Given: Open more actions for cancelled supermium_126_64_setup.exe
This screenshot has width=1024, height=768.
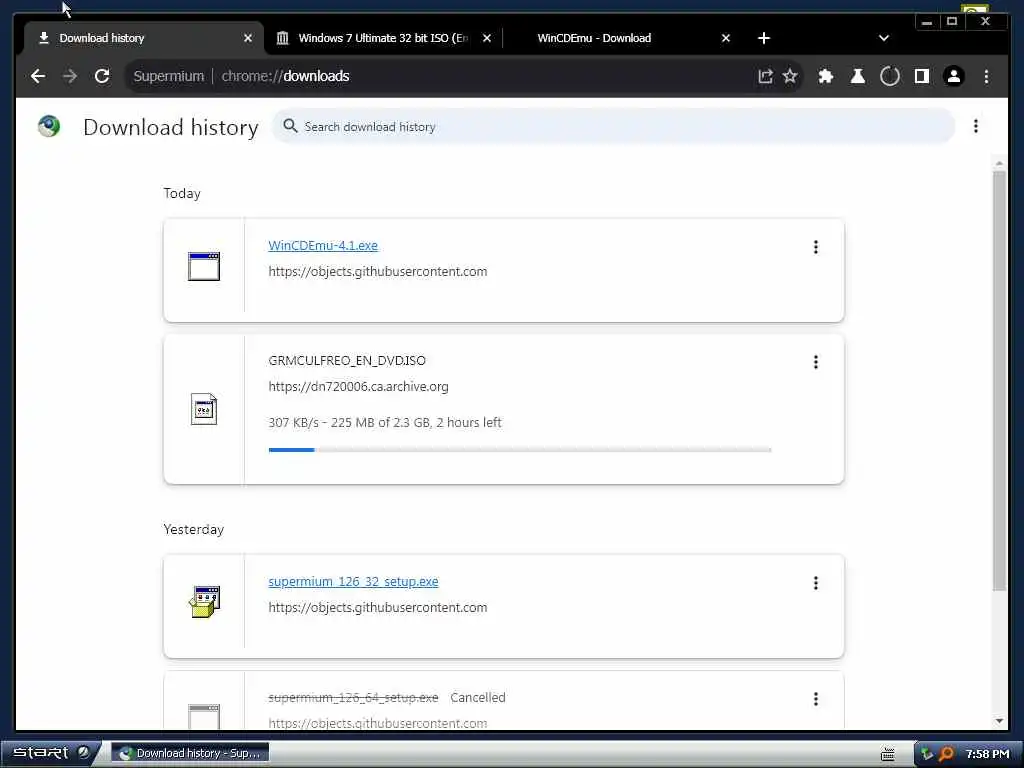Looking at the screenshot, I should 816,699.
